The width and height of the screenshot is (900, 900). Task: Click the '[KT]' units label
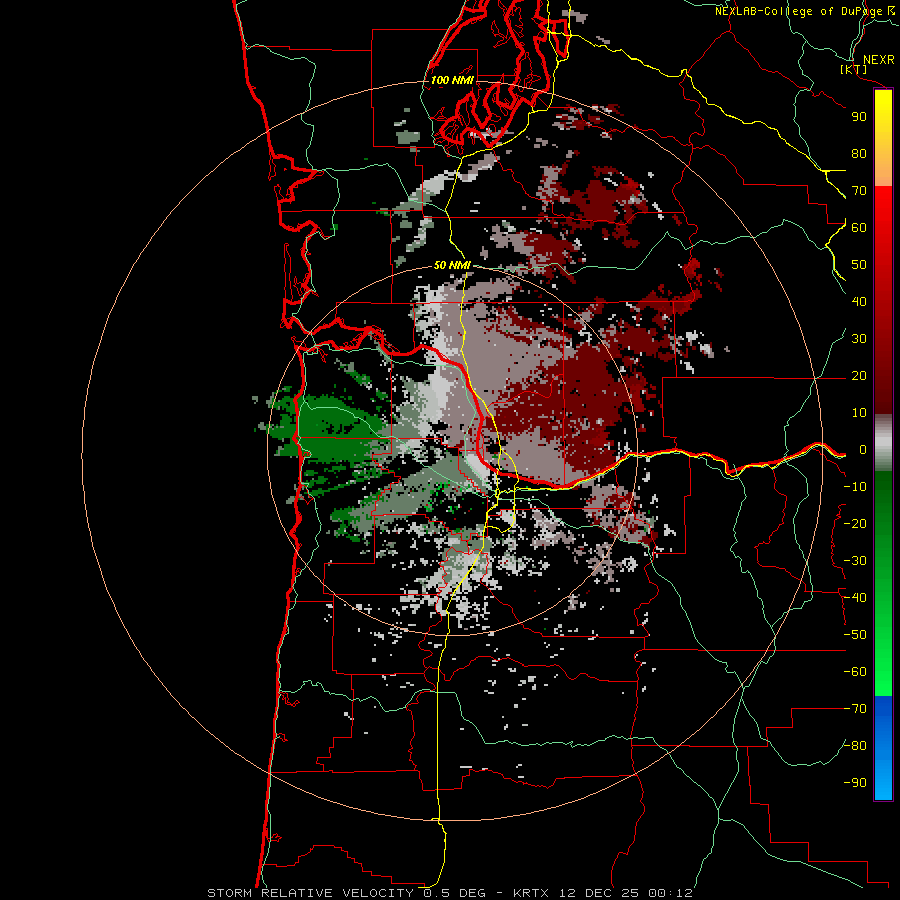click(x=854, y=69)
